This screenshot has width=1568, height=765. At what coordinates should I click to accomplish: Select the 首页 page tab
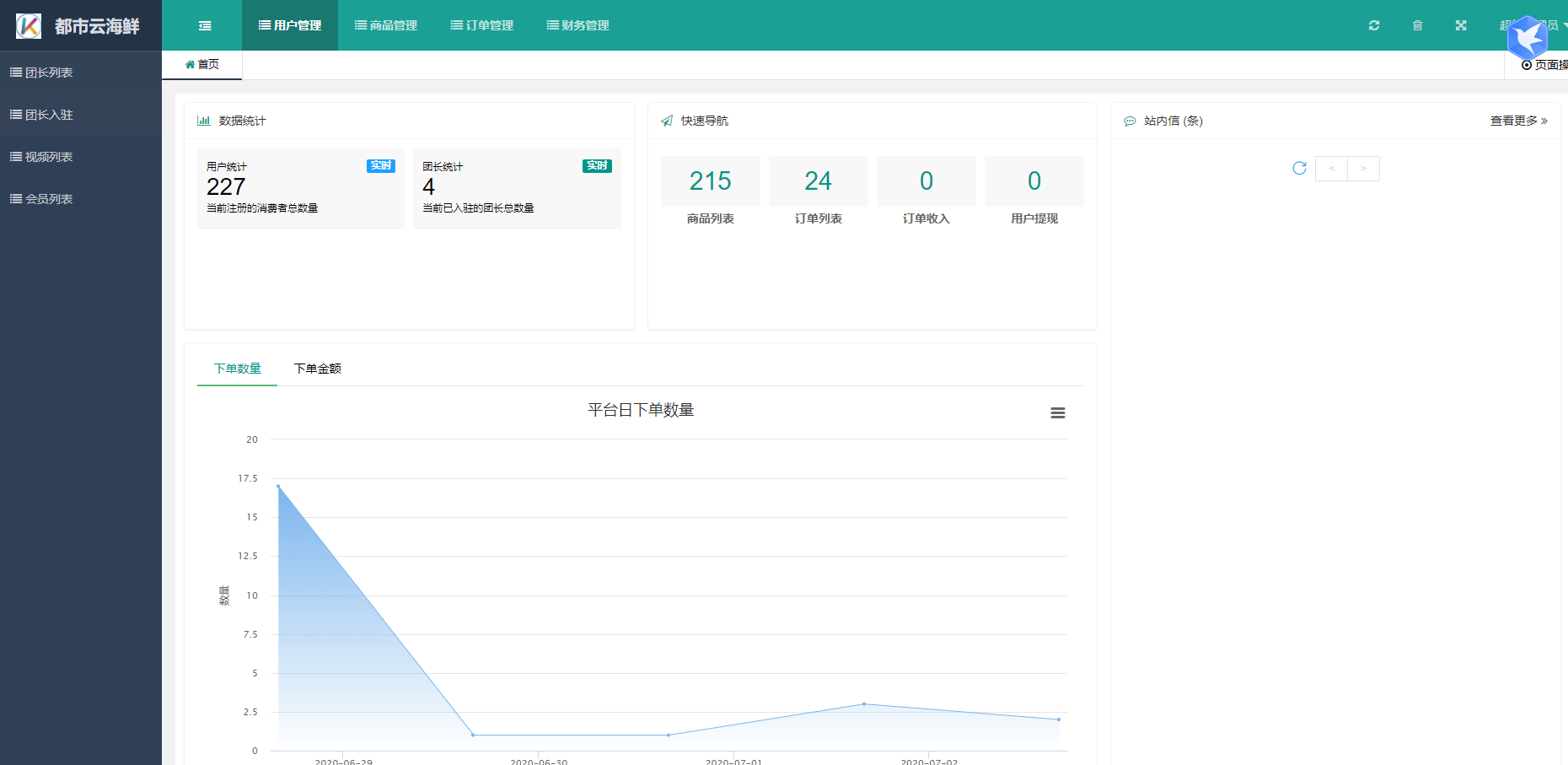coord(202,64)
